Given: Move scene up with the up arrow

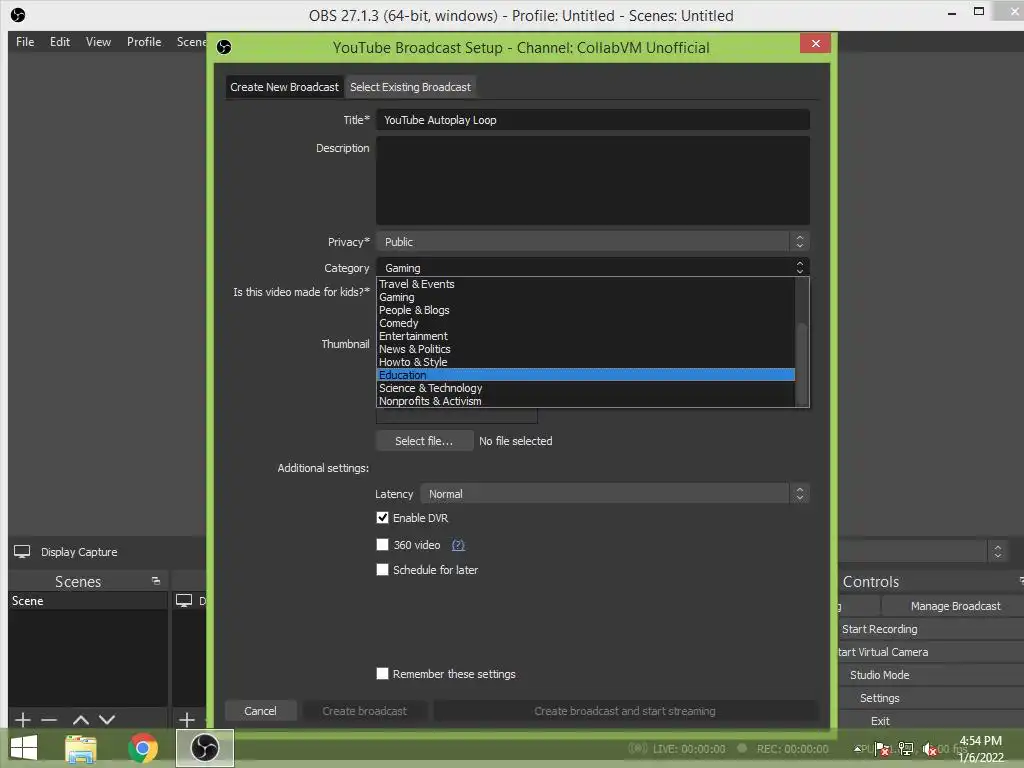Looking at the screenshot, I should point(81,720).
